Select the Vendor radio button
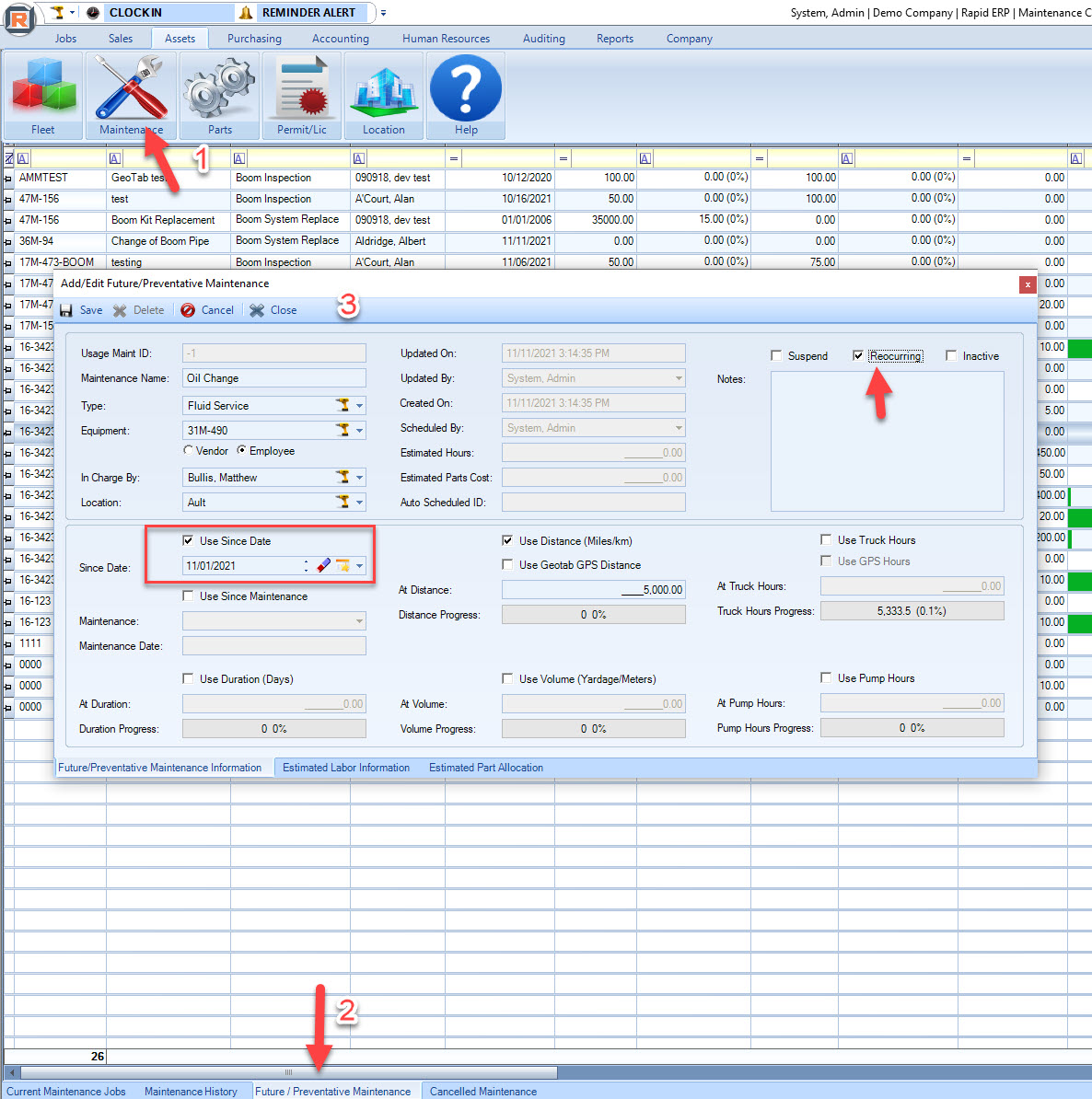The width and height of the screenshot is (1092, 1099). click(x=188, y=450)
